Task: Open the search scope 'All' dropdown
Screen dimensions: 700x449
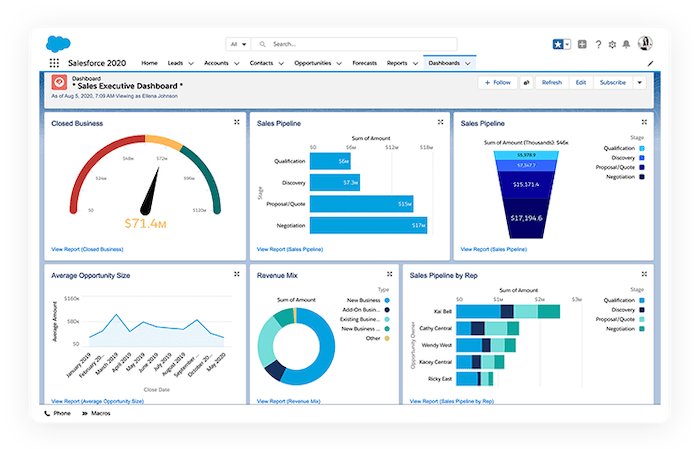Action: [x=238, y=44]
